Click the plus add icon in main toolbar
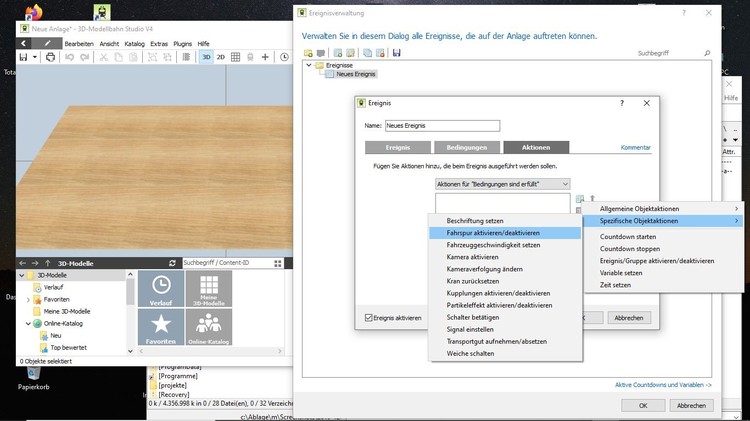 point(265,57)
